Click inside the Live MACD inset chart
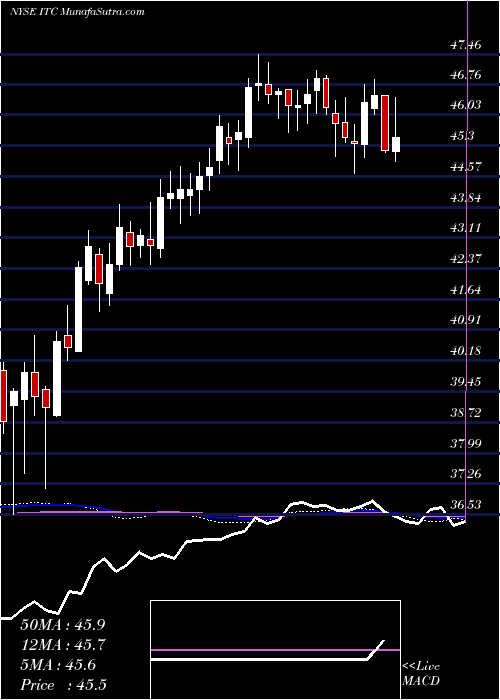Viewport: 500px width, 700px height. coord(275,650)
